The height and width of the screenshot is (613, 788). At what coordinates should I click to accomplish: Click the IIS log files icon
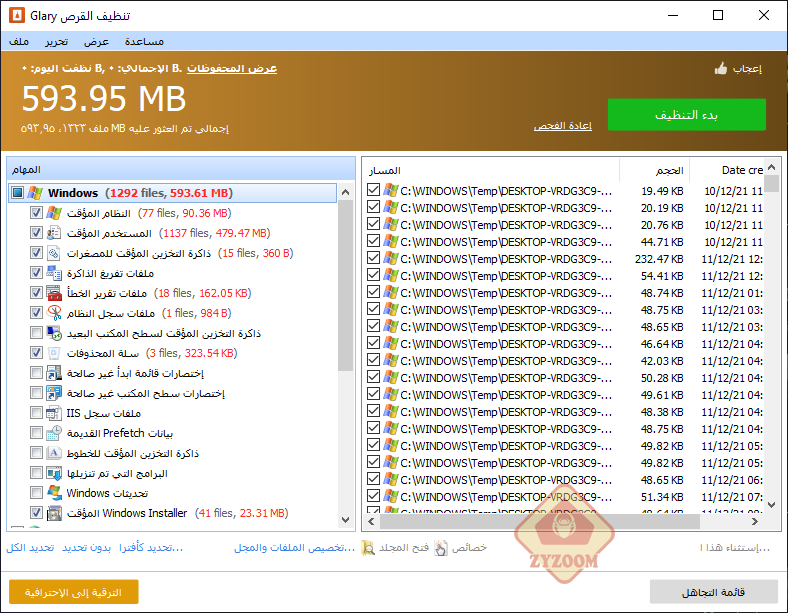[x=54, y=413]
